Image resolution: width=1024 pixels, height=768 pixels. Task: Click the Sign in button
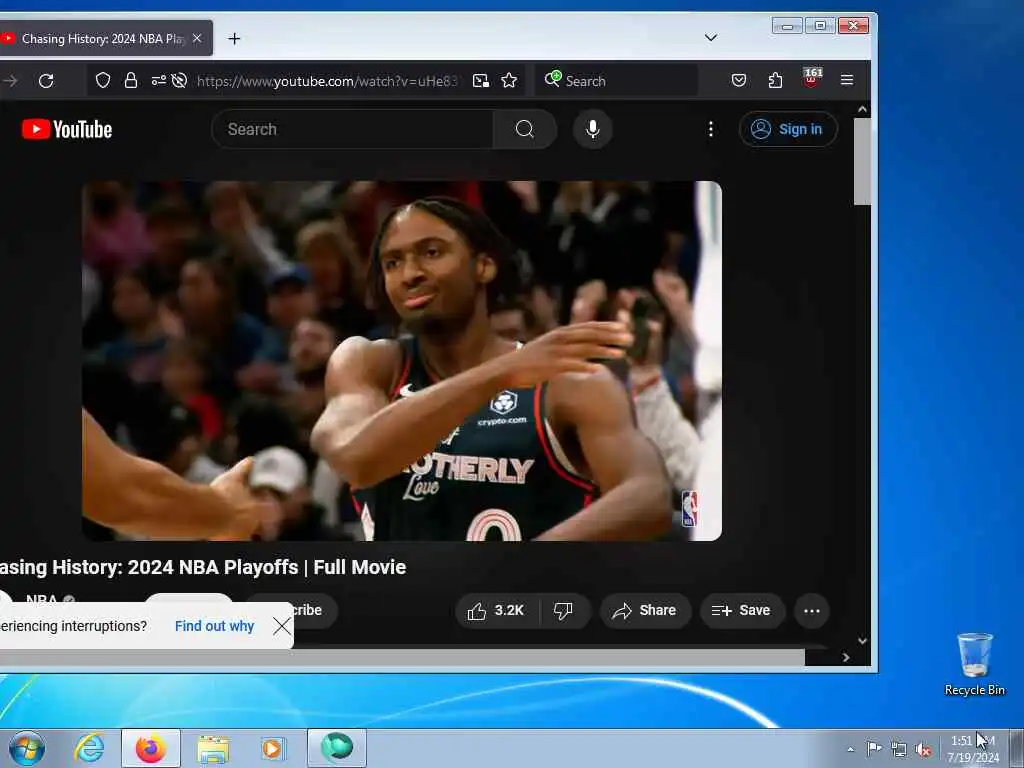pyautogui.click(x=788, y=129)
